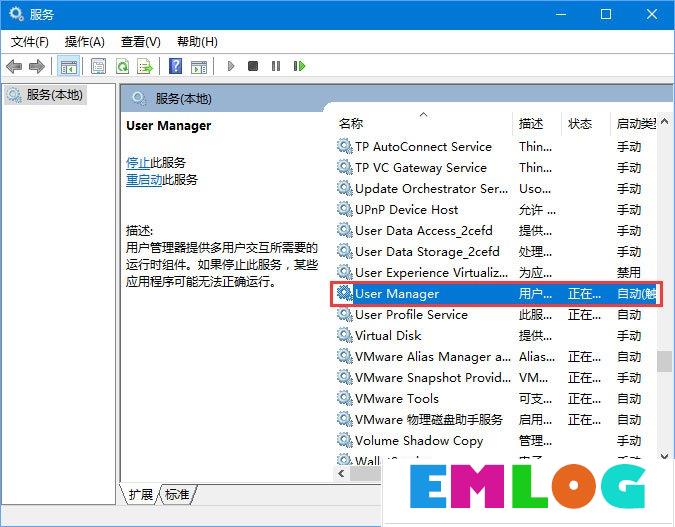This screenshot has width=675, height=527.
Task: Click the Start Service play icon
Action: (231, 66)
